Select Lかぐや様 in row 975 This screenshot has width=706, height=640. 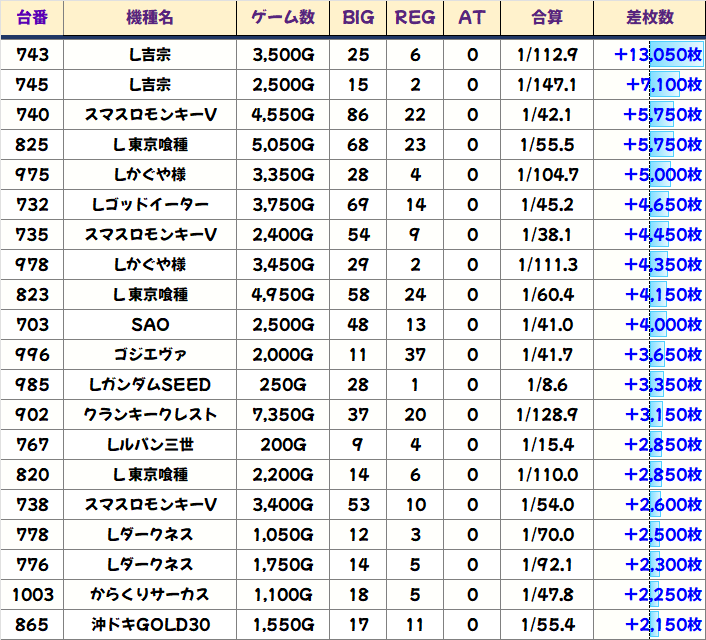[x=150, y=175]
